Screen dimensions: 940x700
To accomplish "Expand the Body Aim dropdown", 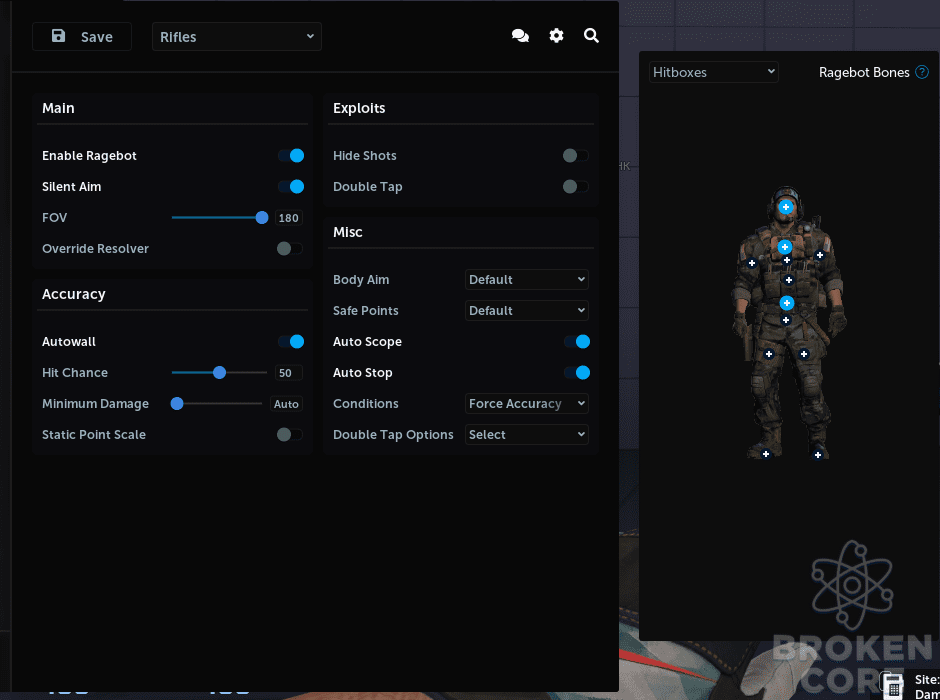I will (x=527, y=280).
